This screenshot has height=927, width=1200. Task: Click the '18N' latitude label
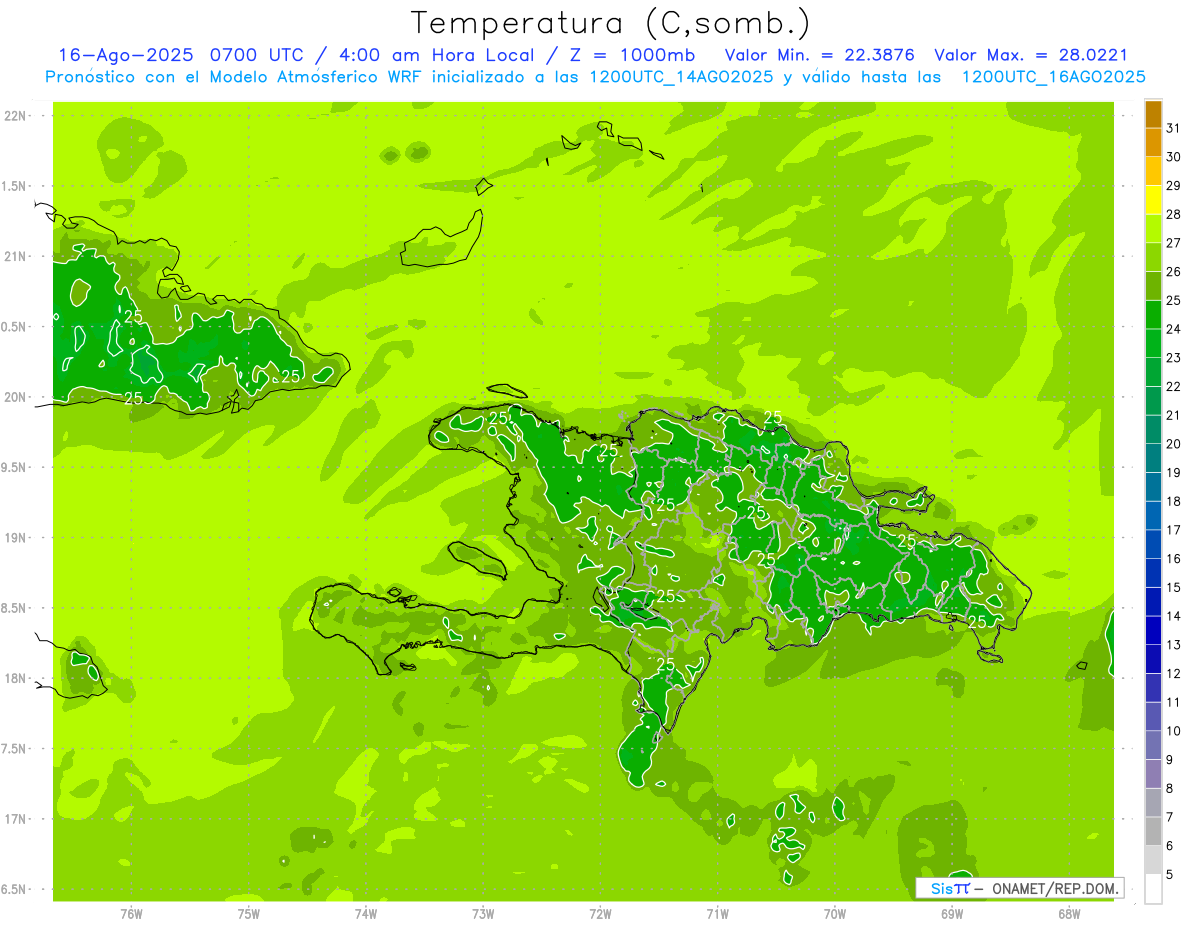pos(17,679)
